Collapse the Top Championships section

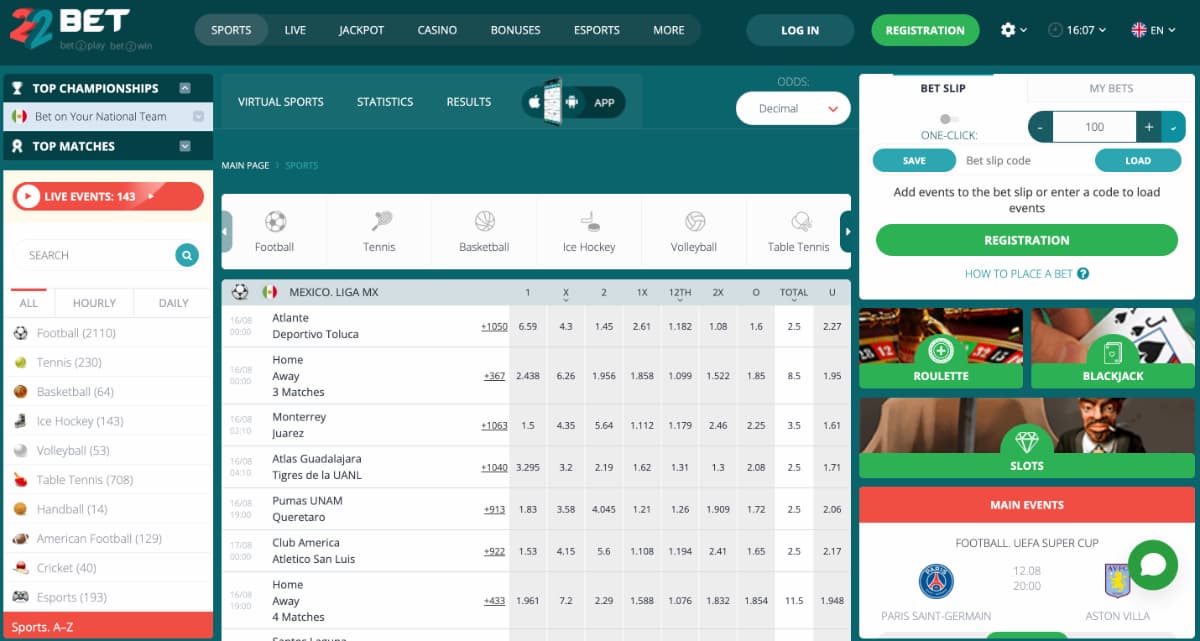[185, 88]
